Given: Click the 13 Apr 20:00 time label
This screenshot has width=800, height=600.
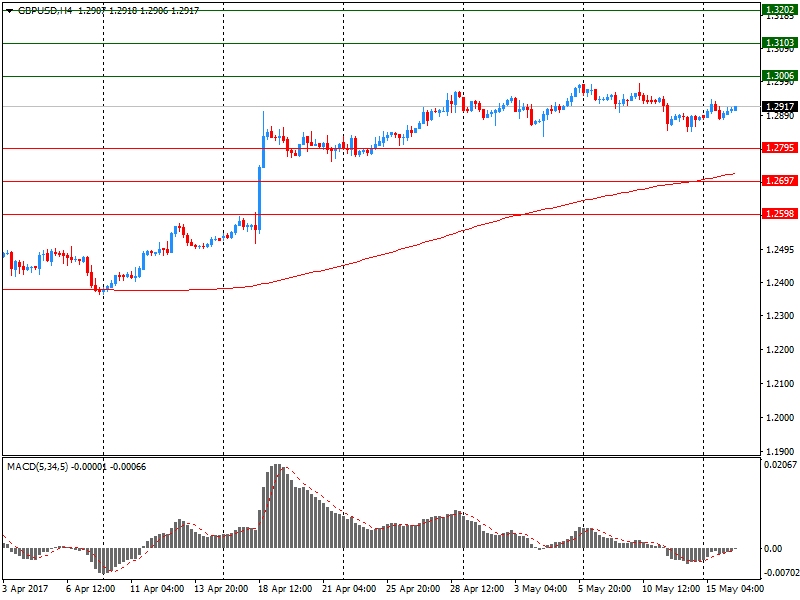Looking at the screenshot, I should 221,589.
